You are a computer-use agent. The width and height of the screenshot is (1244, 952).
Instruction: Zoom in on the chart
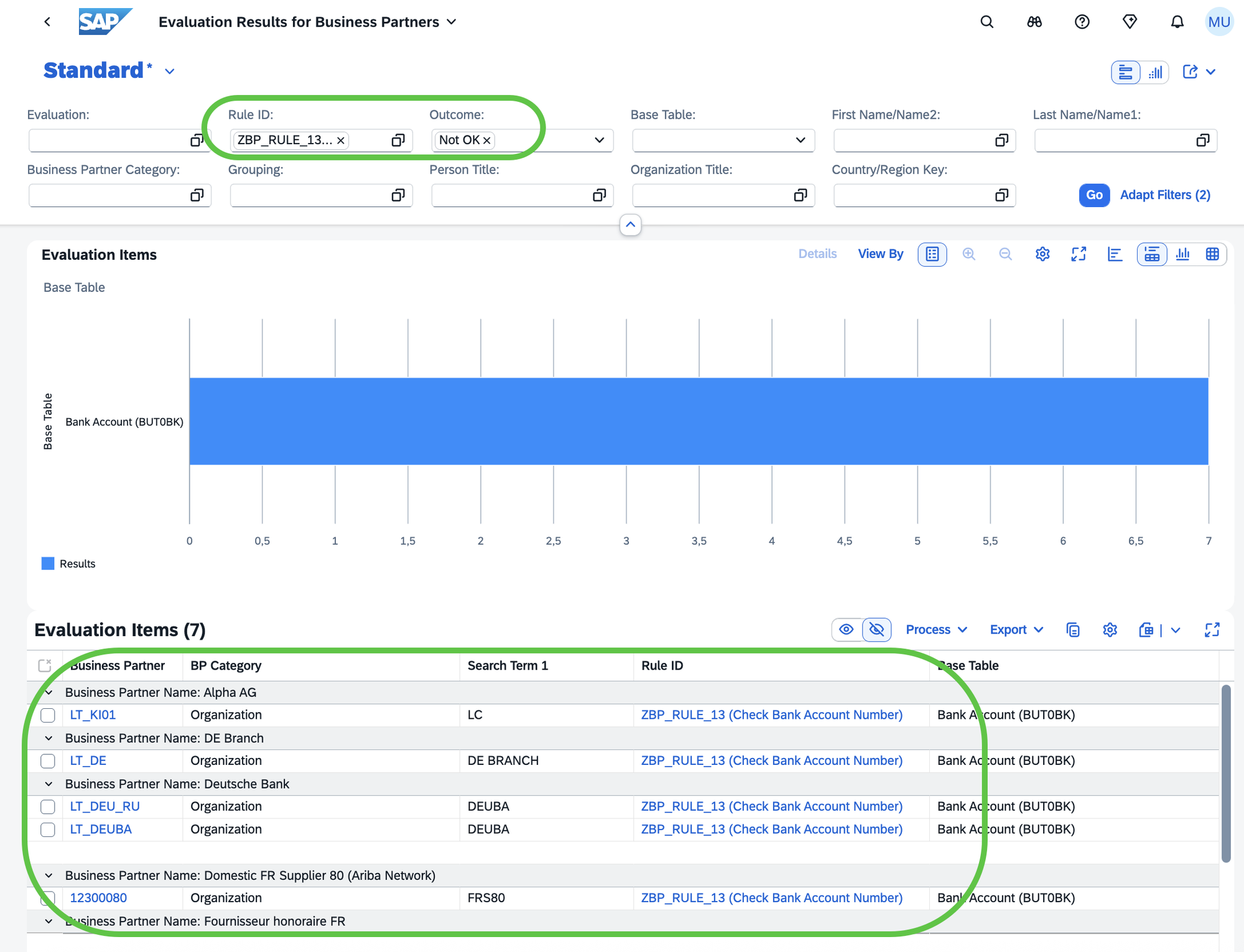968,254
